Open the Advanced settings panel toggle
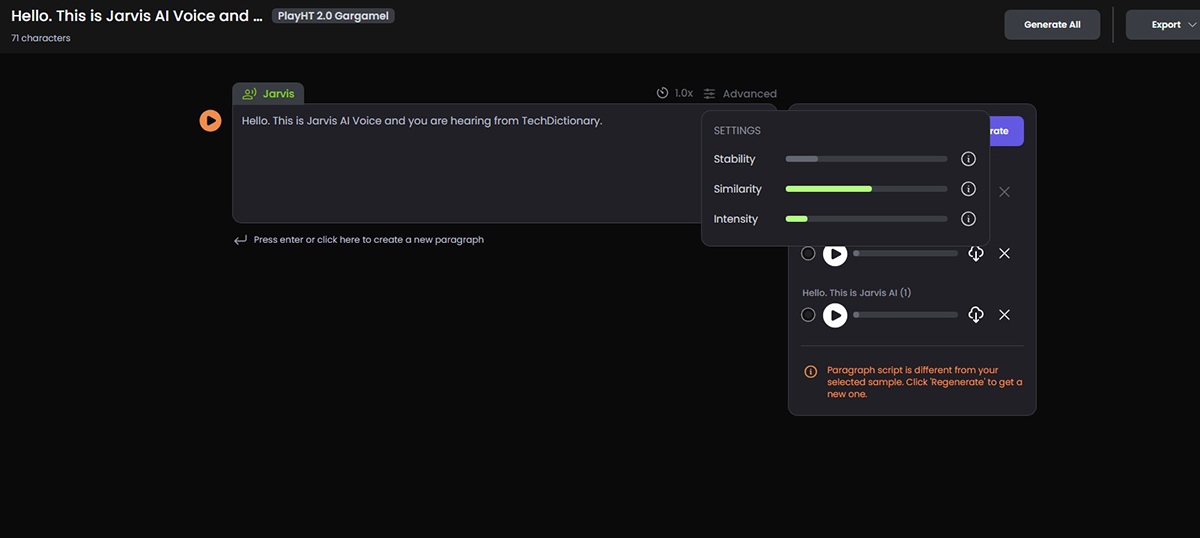Screen dimensions: 1200x538 click(740, 94)
